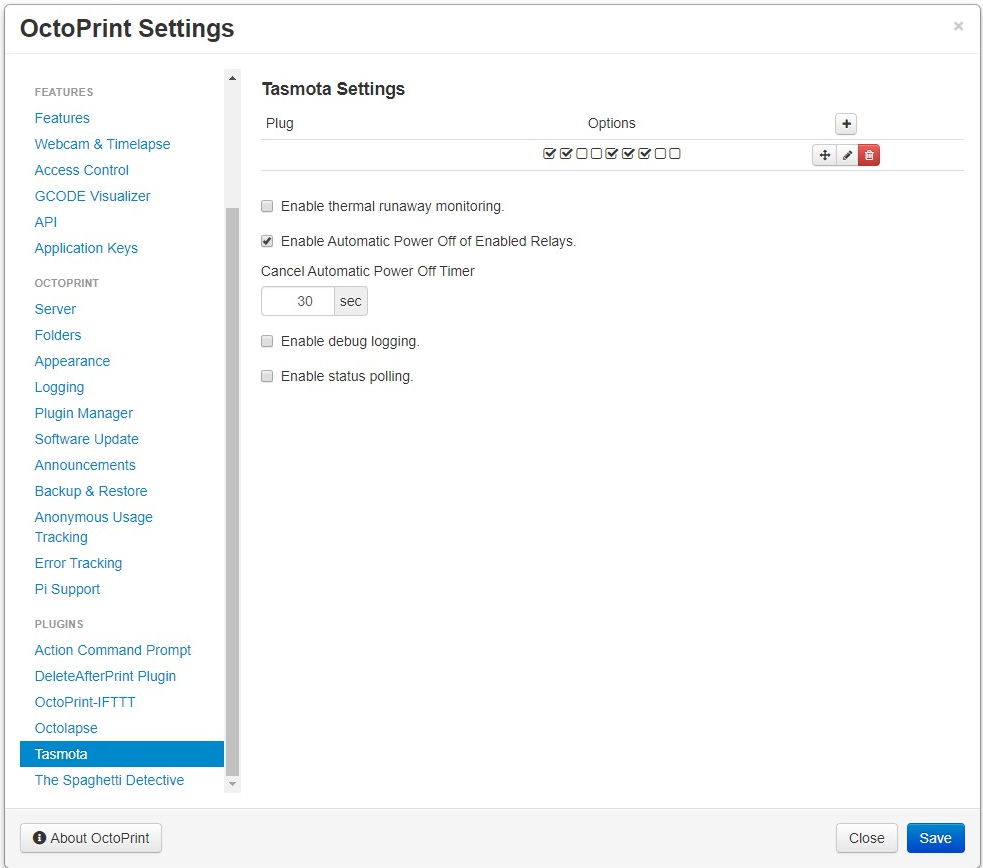Open Backup & Restore
Image resolution: width=983 pixels, height=868 pixels.
pos(91,491)
